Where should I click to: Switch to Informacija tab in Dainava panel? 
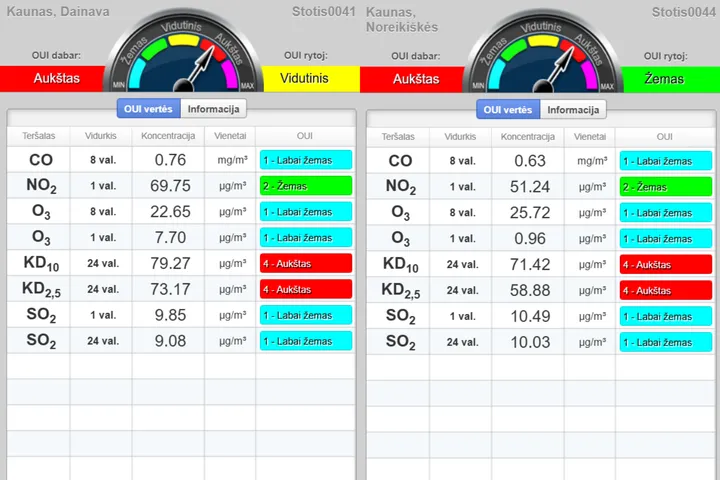point(214,109)
